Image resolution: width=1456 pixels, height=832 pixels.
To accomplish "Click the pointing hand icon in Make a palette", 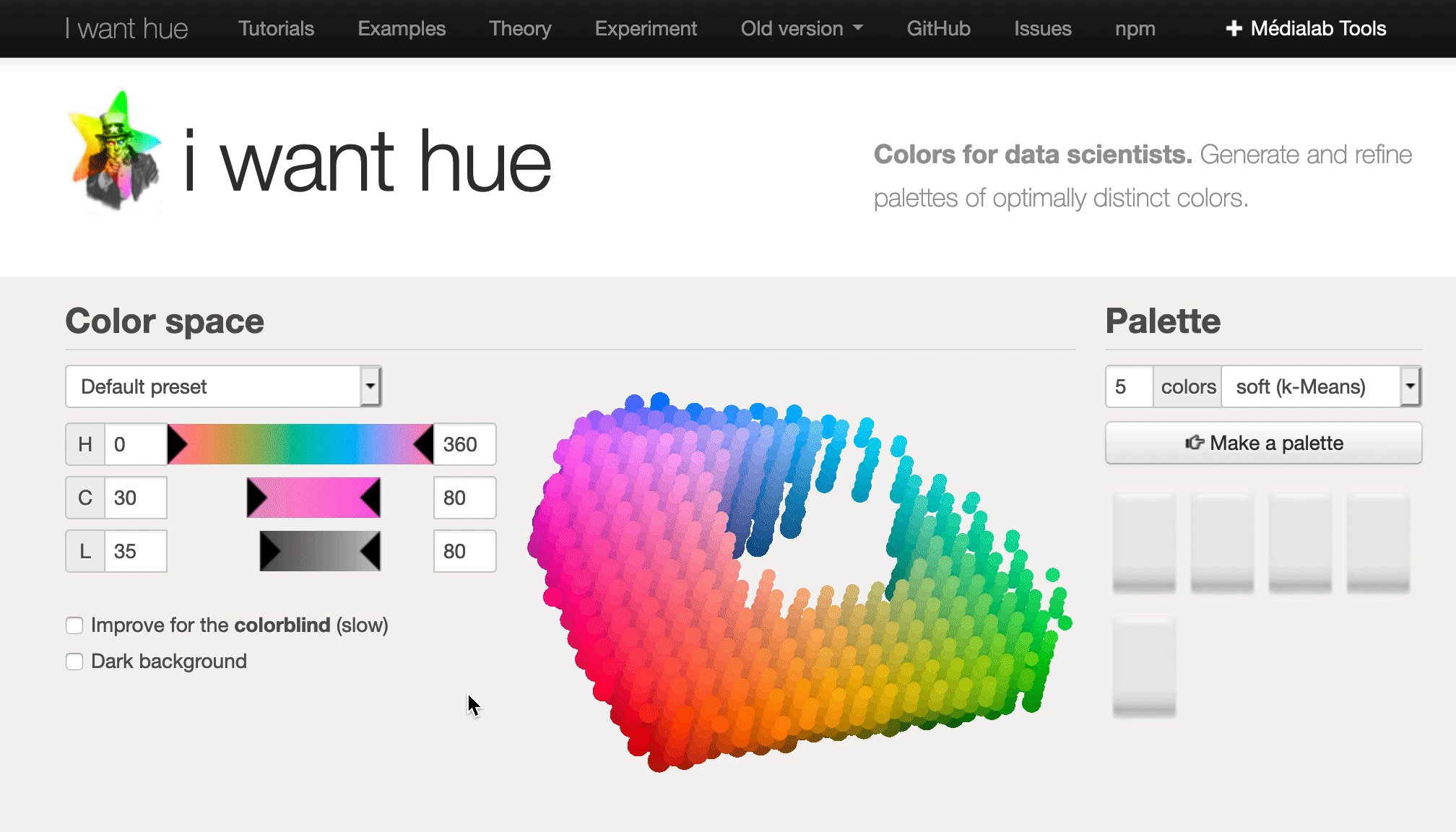I will (1195, 443).
